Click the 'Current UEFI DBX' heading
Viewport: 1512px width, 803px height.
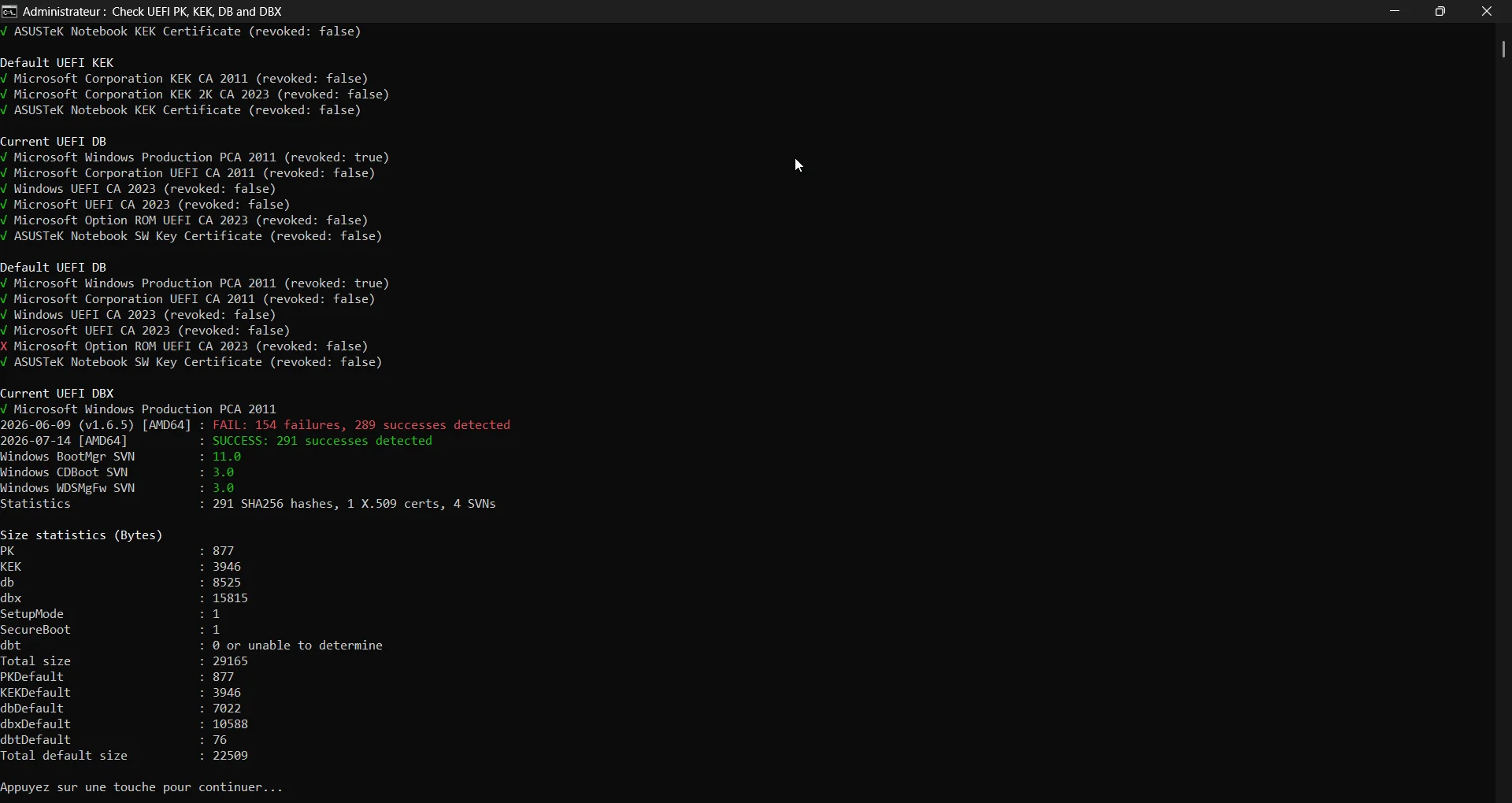pos(58,394)
